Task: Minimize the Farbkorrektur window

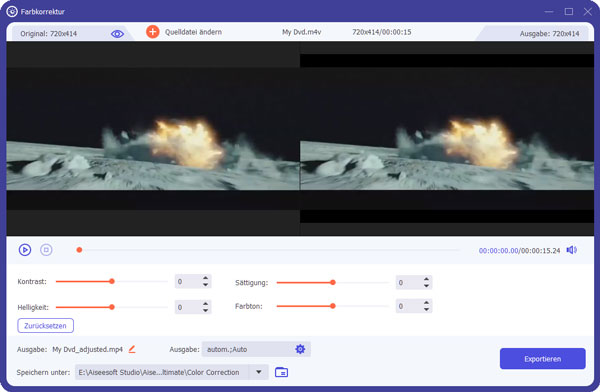Action: [549, 12]
